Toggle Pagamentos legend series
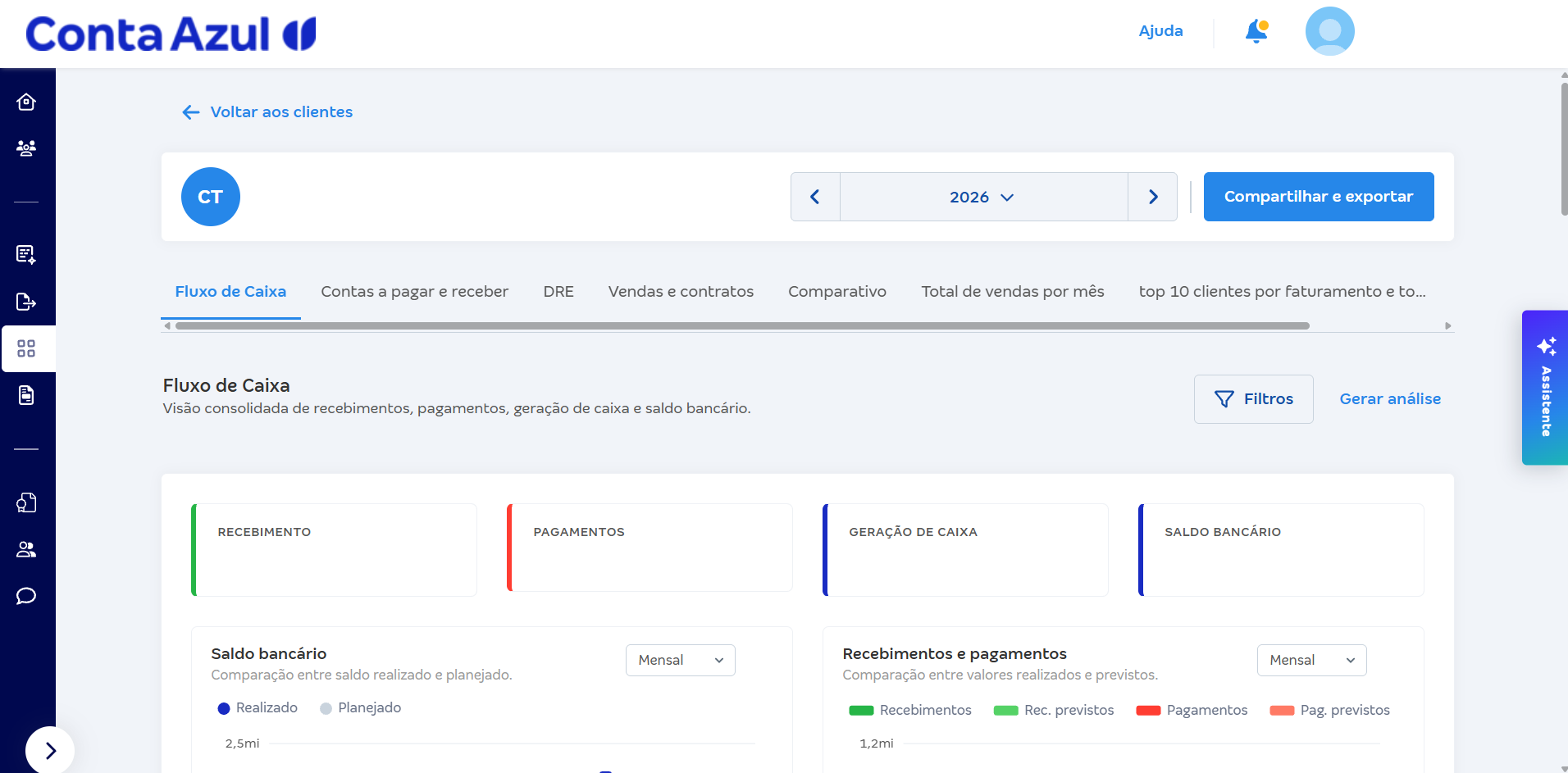Image resolution: width=1568 pixels, height=773 pixels. [1192, 710]
